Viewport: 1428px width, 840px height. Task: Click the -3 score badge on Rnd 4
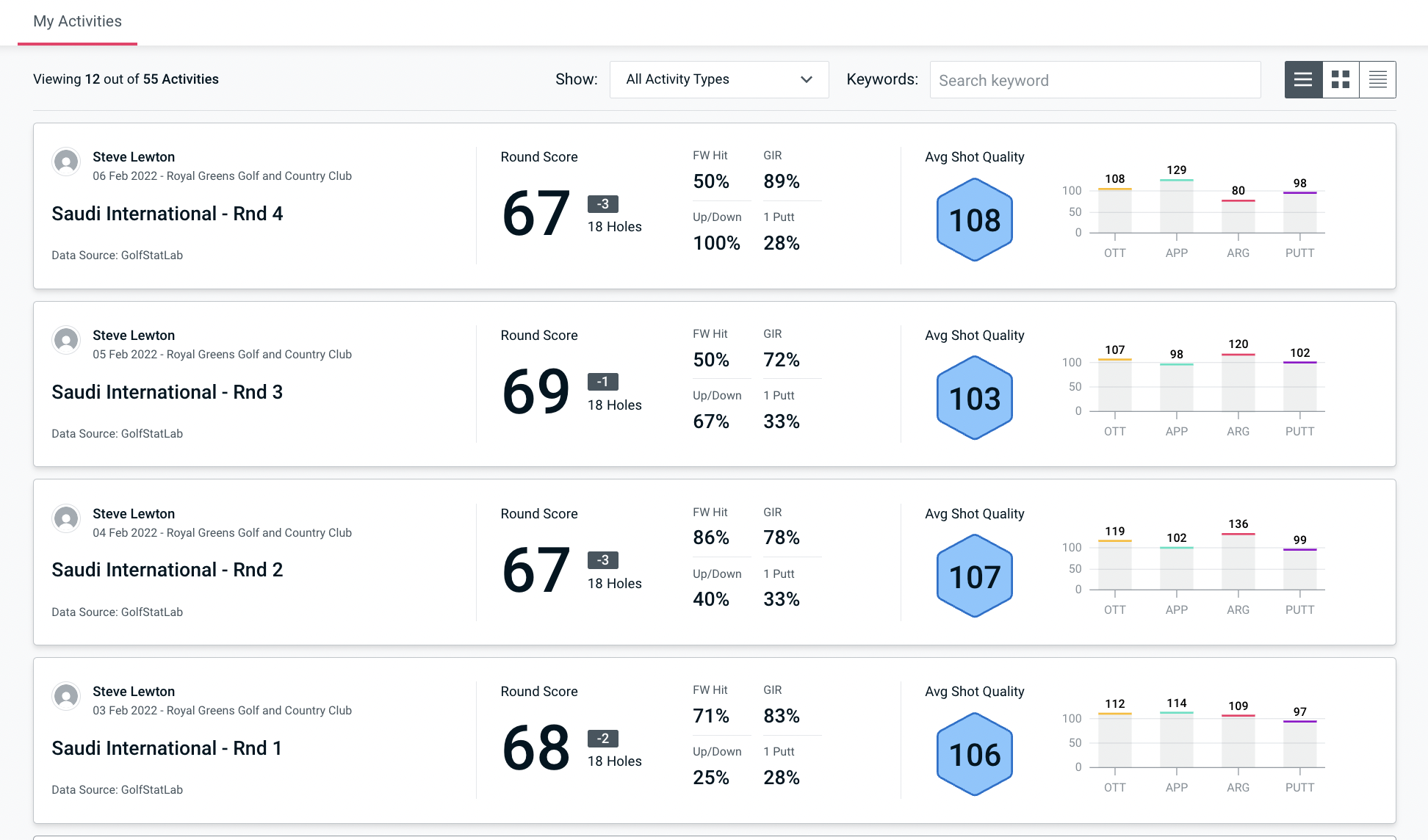(602, 204)
